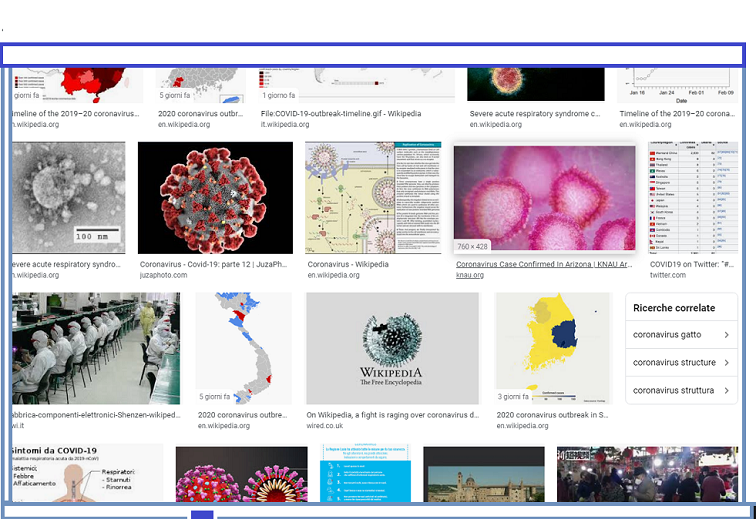The width and height of the screenshot is (756, 519).
Task: Open night market crowd photo
Action: pyautogui.click(x=648, y=474)
